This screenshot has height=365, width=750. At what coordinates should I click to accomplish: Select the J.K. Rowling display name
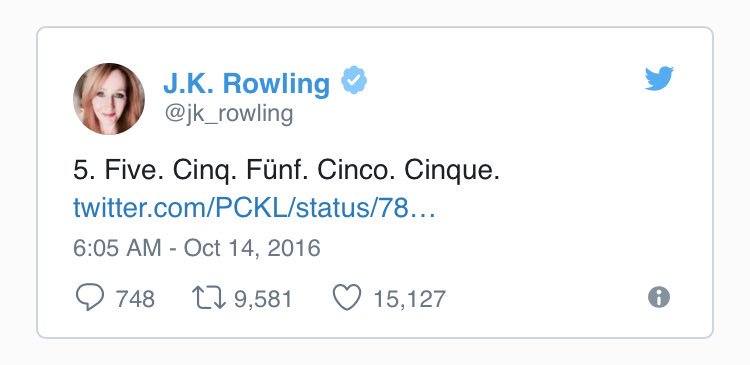[246, 83]
